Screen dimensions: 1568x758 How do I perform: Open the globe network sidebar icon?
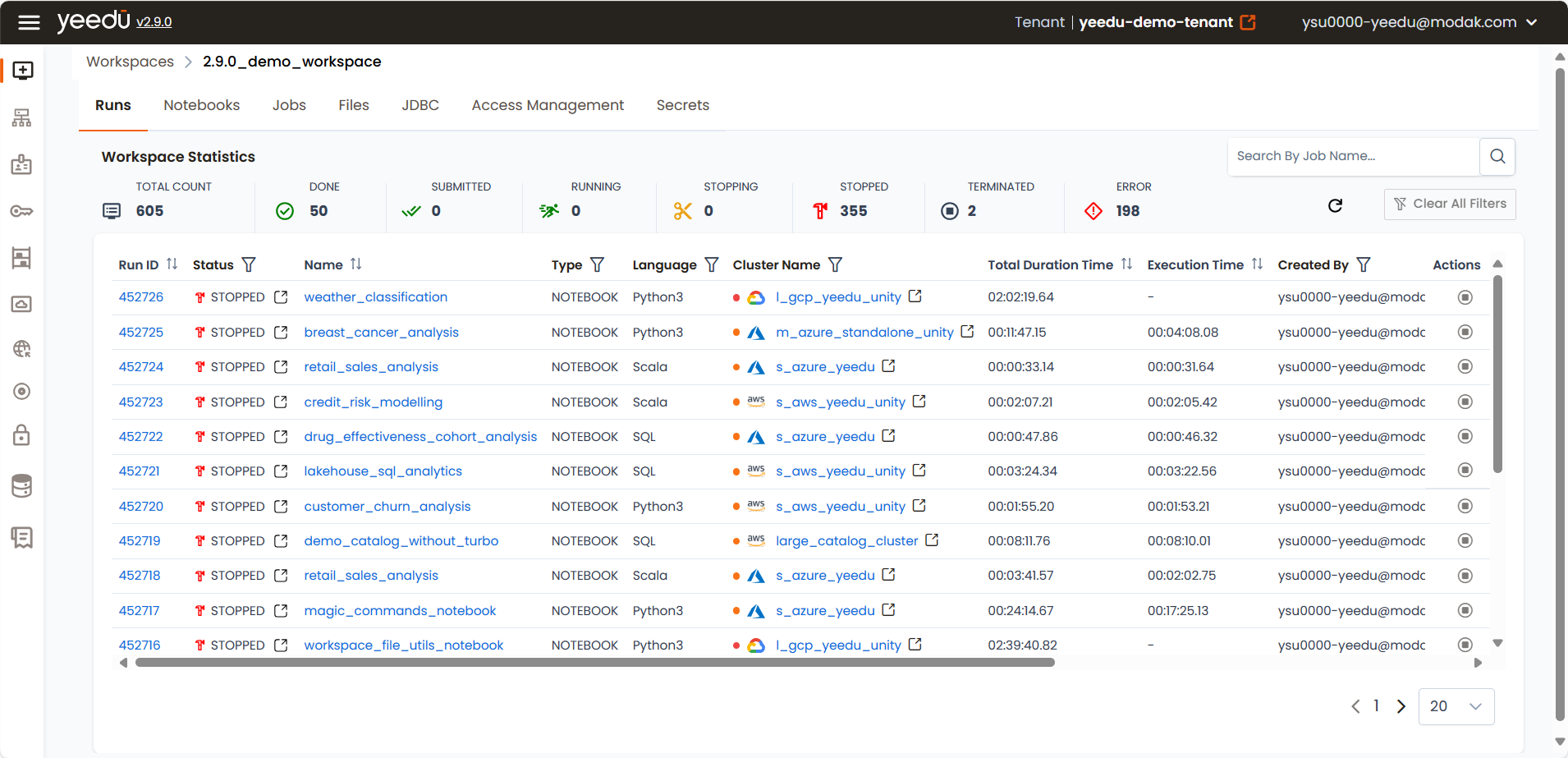point(22,349)
